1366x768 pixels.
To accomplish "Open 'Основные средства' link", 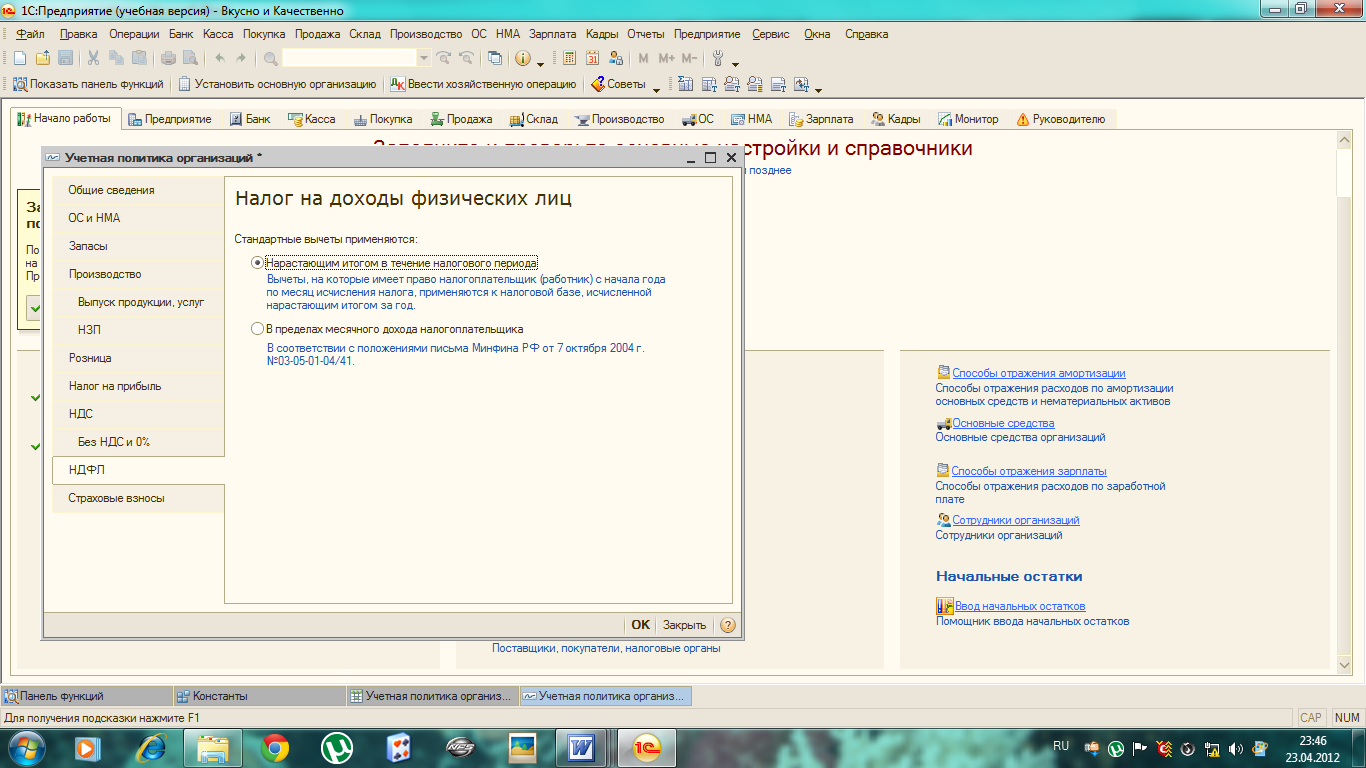I will click(1003, 423).
